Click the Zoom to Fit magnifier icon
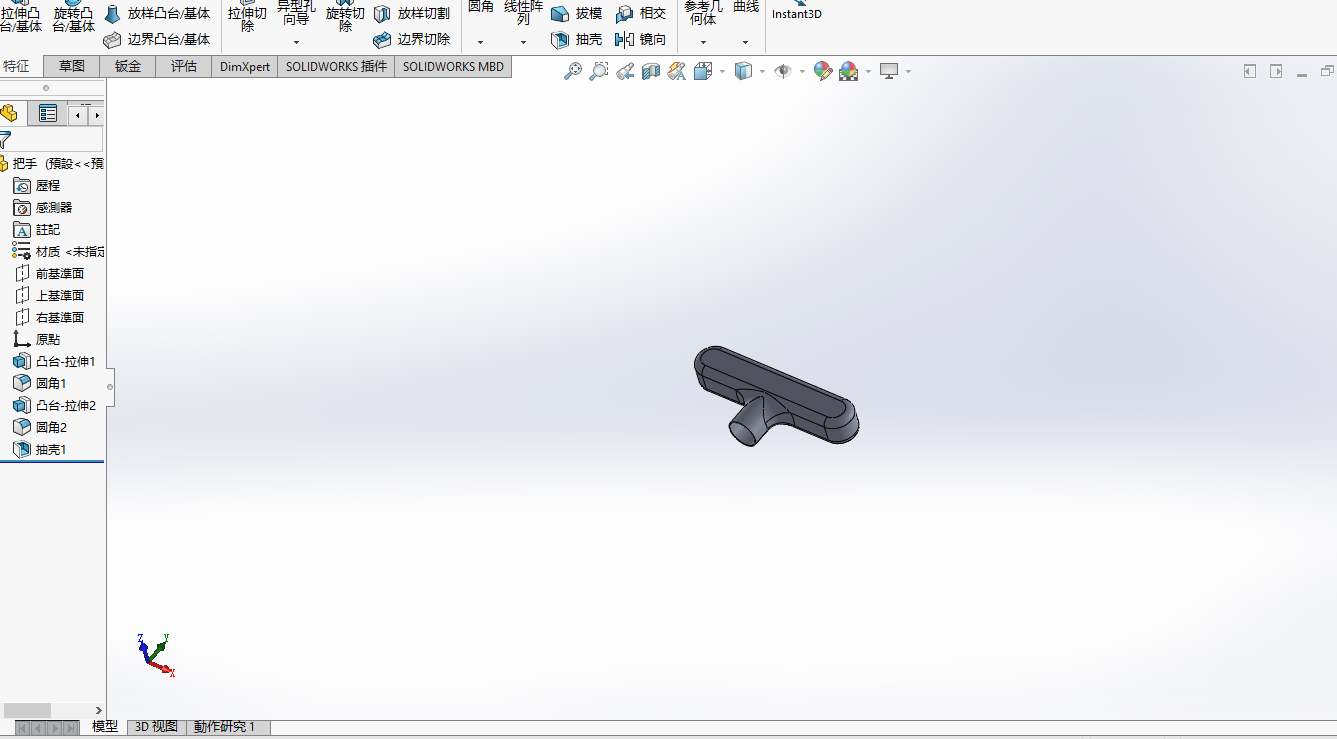The height and width of the screenshot is (739, 1337). tap(573, 71)
